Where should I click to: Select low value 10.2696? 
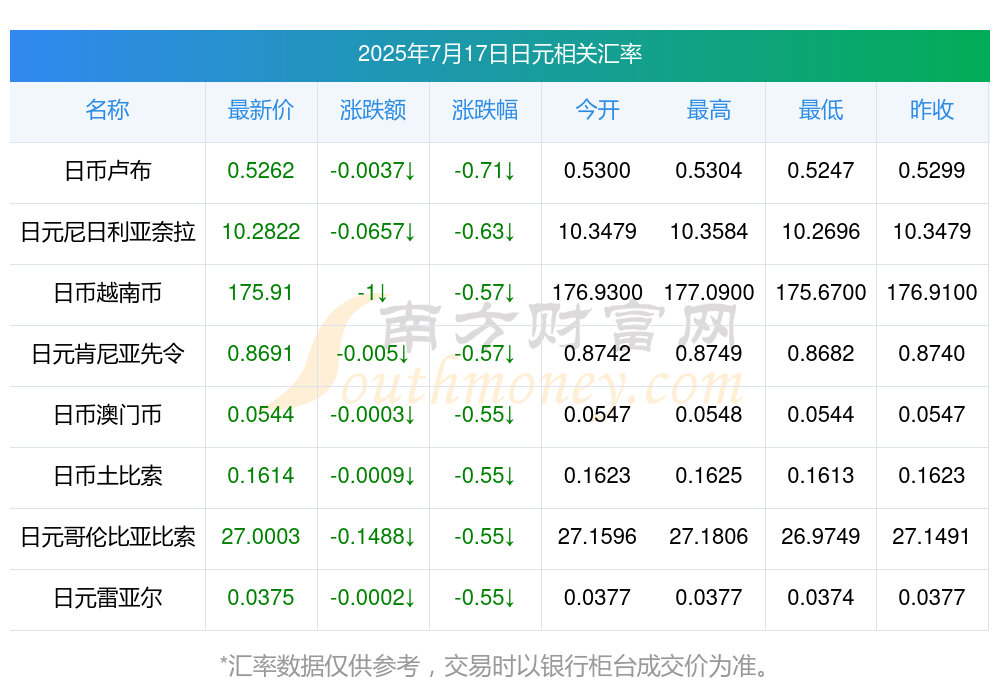(x=821, y=232)
